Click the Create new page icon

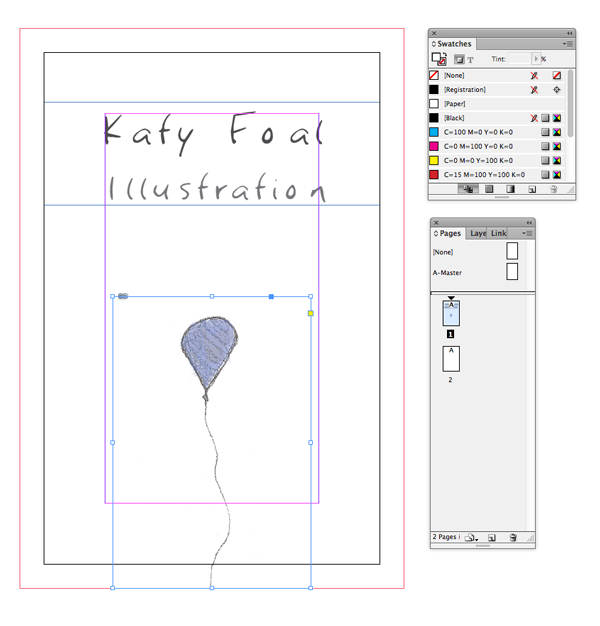pyautogui.click(x=492, y=538)
